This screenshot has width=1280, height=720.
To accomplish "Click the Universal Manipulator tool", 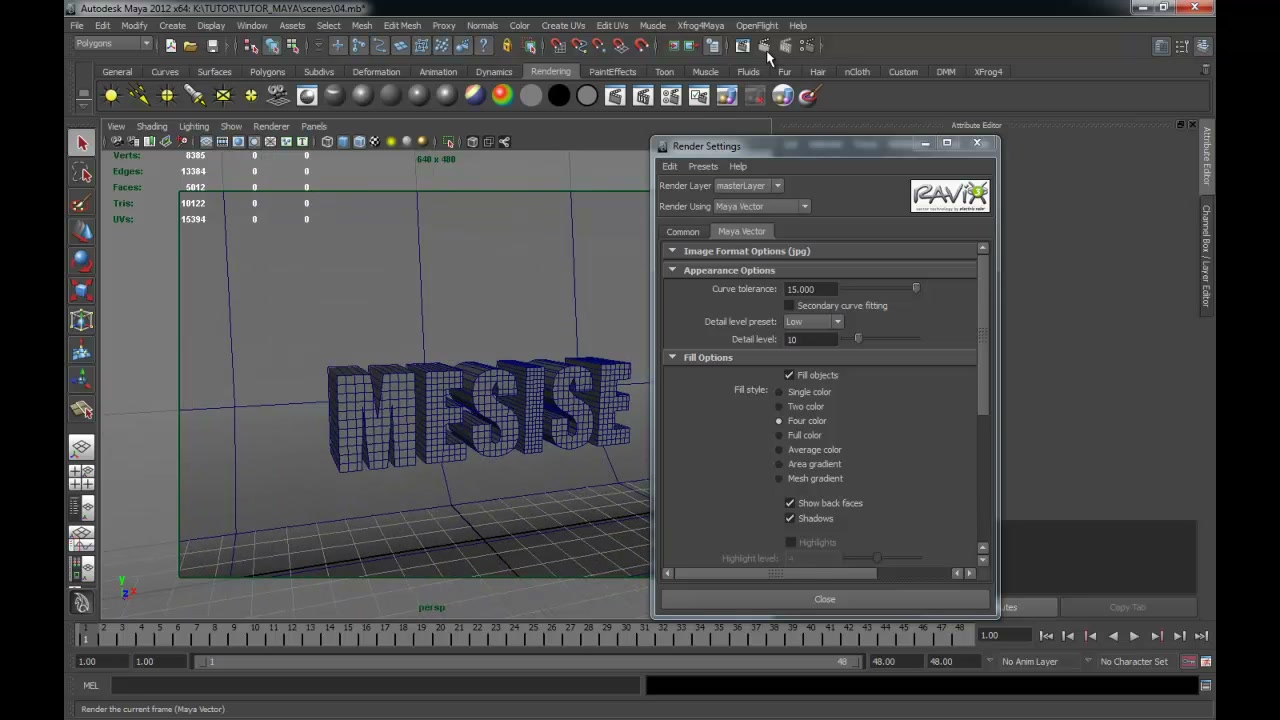I will (x=82, y=320).
